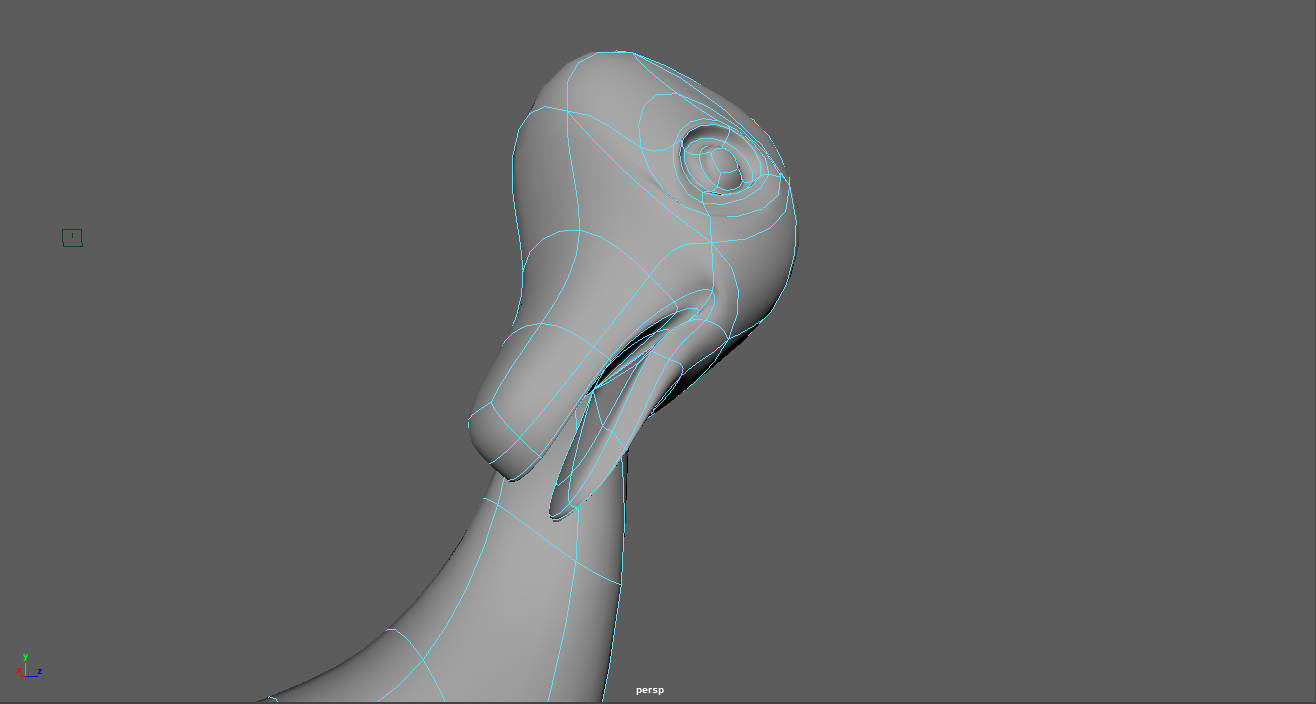Click the XYZ axis orientation gizmo
1316x704 pixels.
(x=28, y=668)
